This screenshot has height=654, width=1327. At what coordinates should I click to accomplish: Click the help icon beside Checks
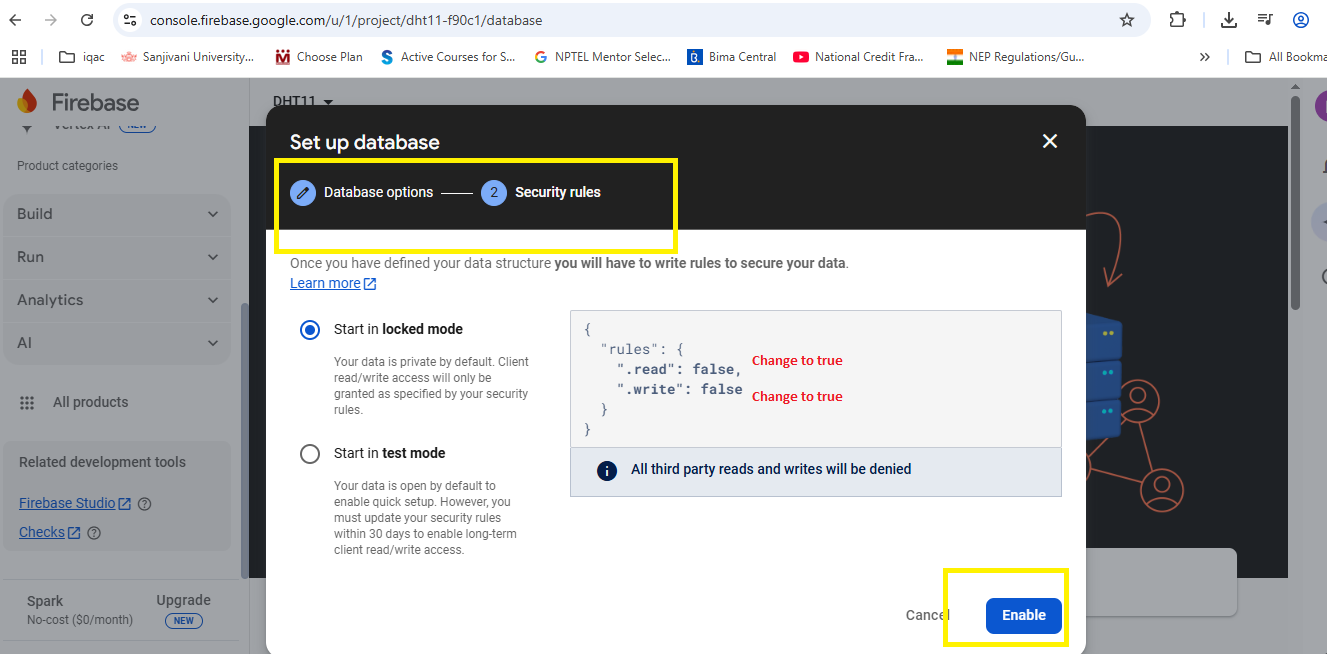point(94,533)
